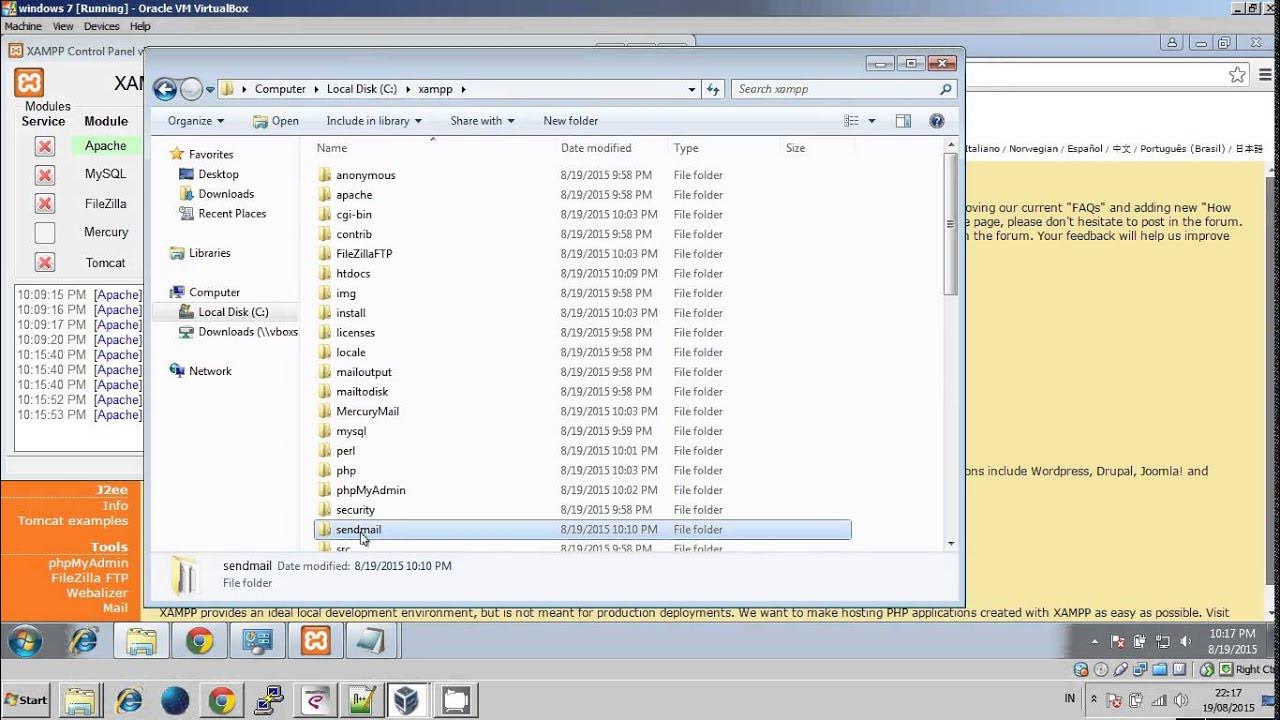1280x720 pixels.
Task: Open the Webalizer sidebar link
Action: pyautogui.click(x=97, y=593)
